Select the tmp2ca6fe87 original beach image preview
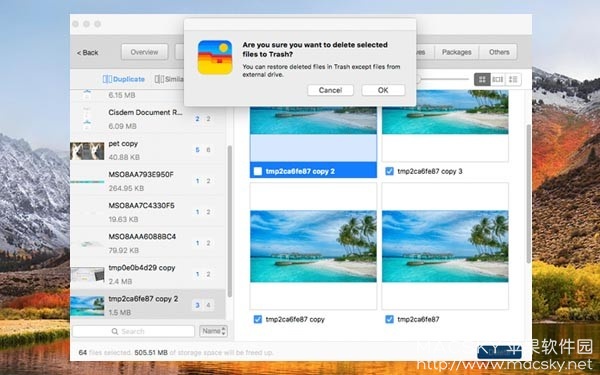This screenshot has height=375, width=600. click(x=445, y=246)
